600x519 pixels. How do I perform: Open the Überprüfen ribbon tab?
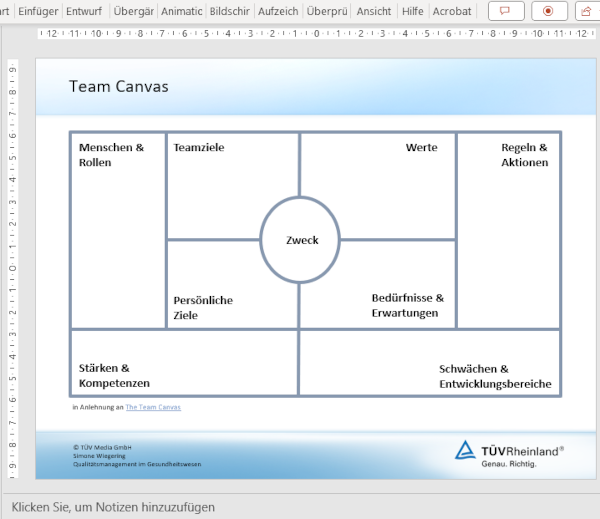(x=327, y=11)
